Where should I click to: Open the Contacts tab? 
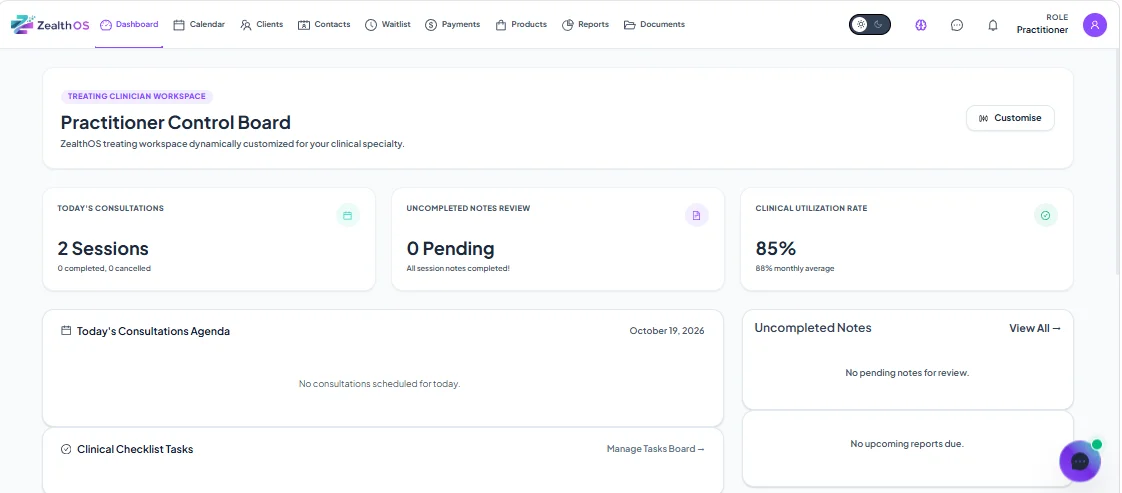[324, 24]
